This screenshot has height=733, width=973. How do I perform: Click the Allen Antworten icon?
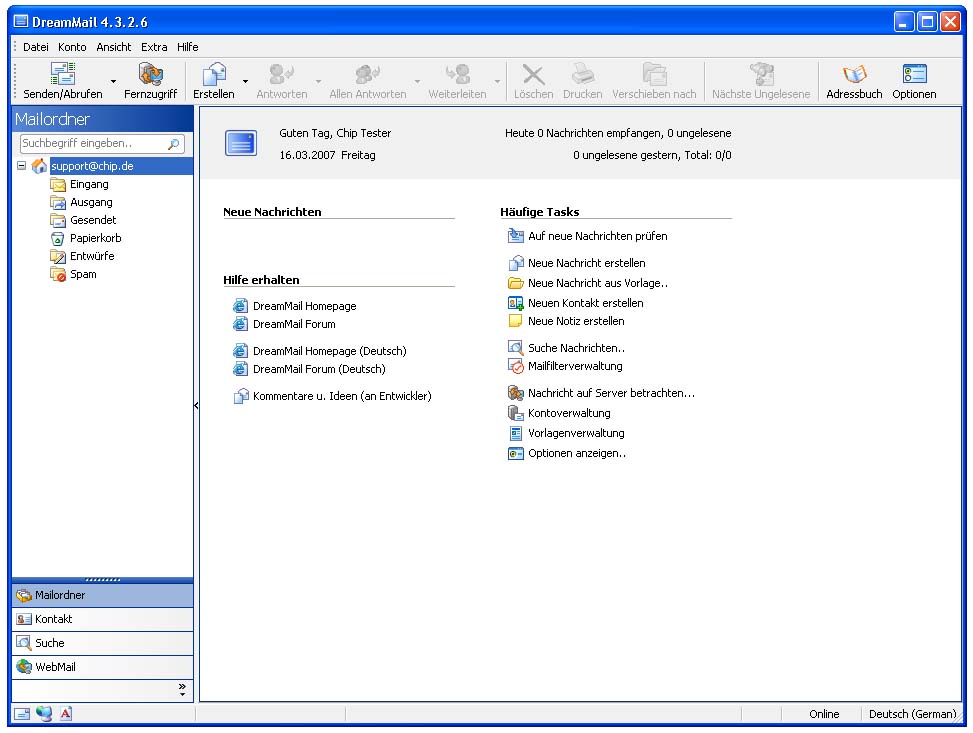click(367, 74)
